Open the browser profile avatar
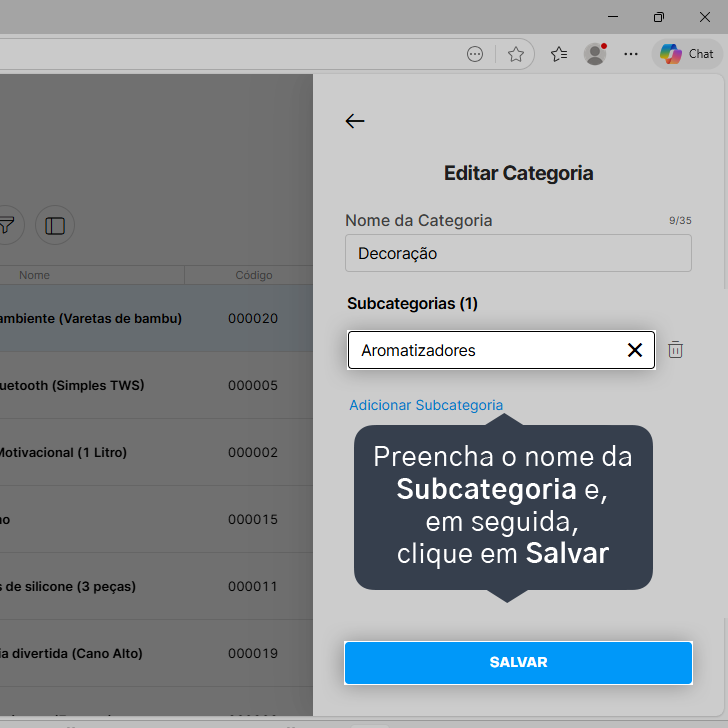Image resolution: width=728 pixels, height=728 pixels. click(595, 54)
